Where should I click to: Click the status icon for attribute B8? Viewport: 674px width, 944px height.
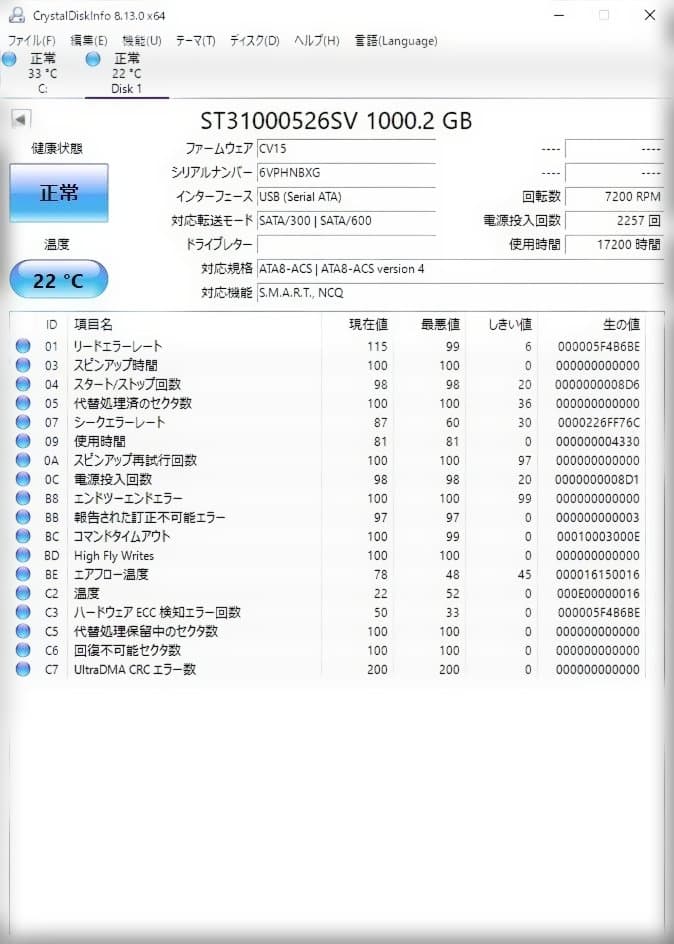pyautogui.click(x=23, y=498)
